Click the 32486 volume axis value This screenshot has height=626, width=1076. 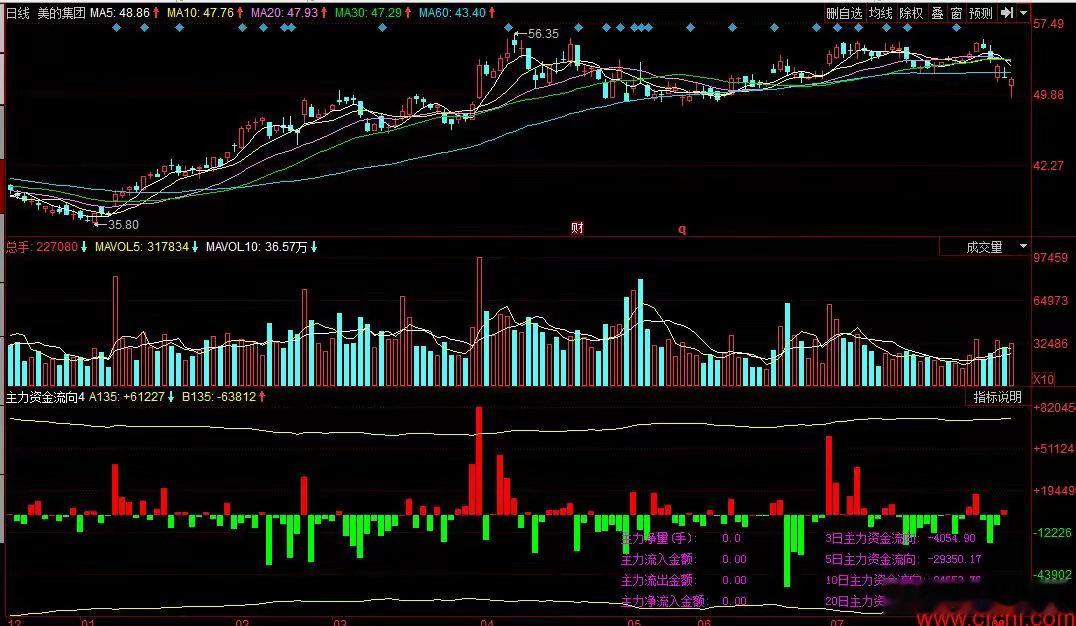(1051, 343)
